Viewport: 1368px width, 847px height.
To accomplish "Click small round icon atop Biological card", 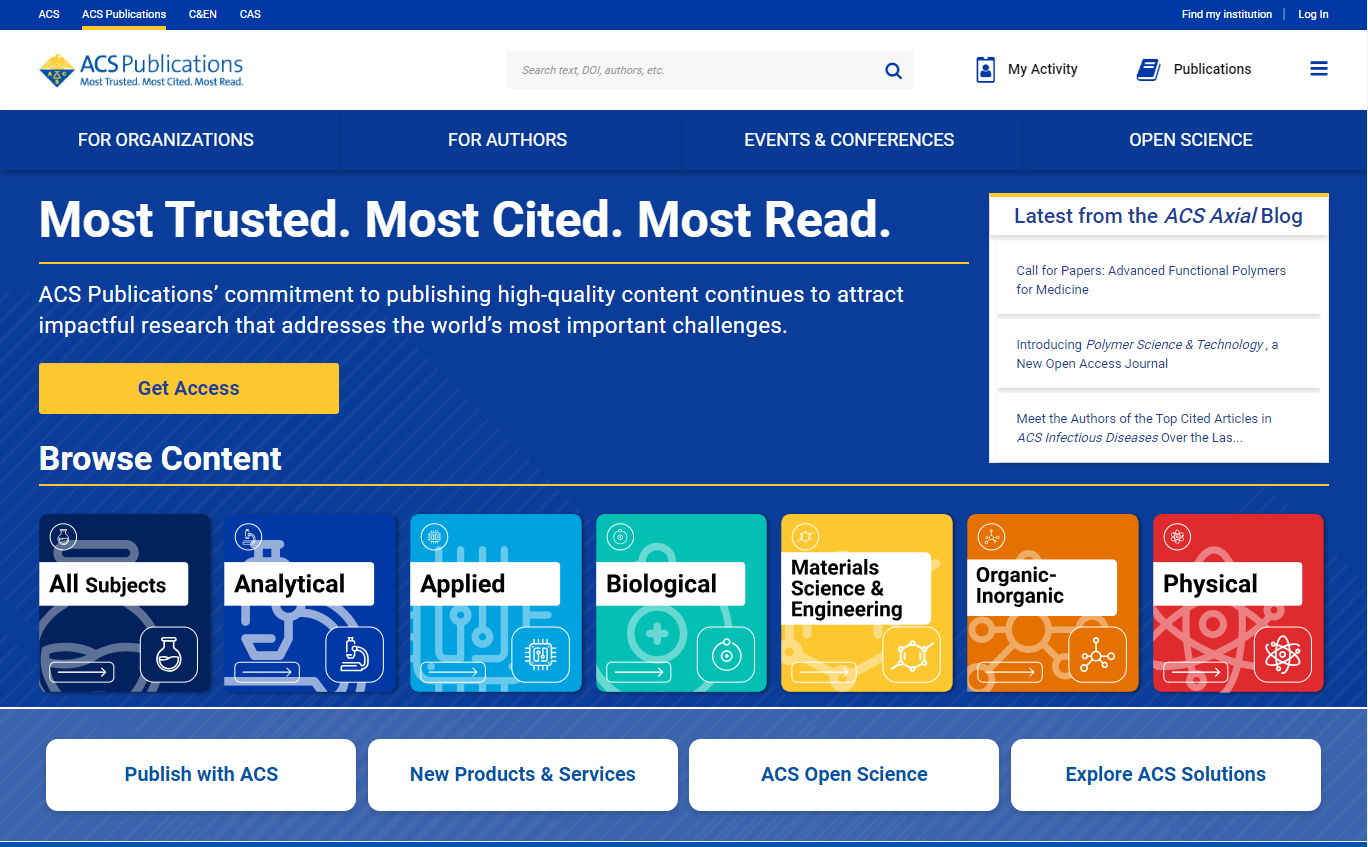I will point(620,537).
